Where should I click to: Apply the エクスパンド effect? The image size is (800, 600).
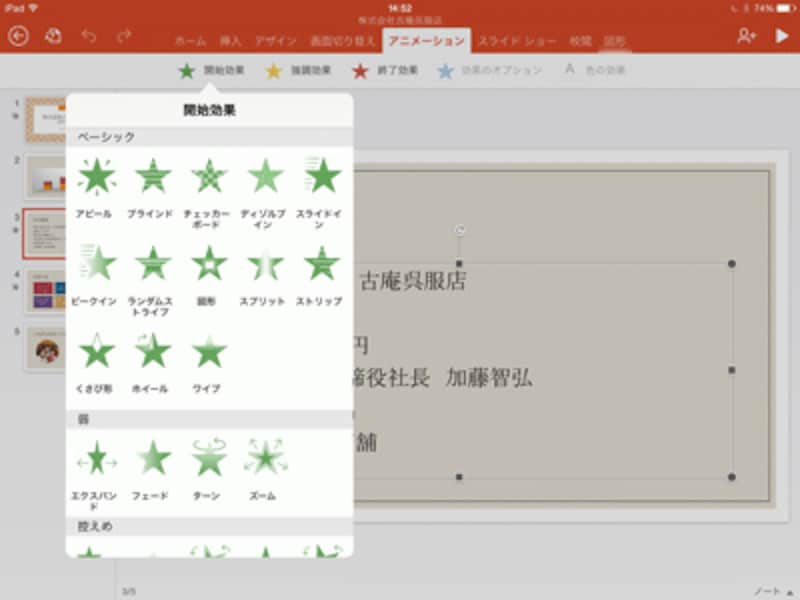pyautogui.click(x=95, y=474)
